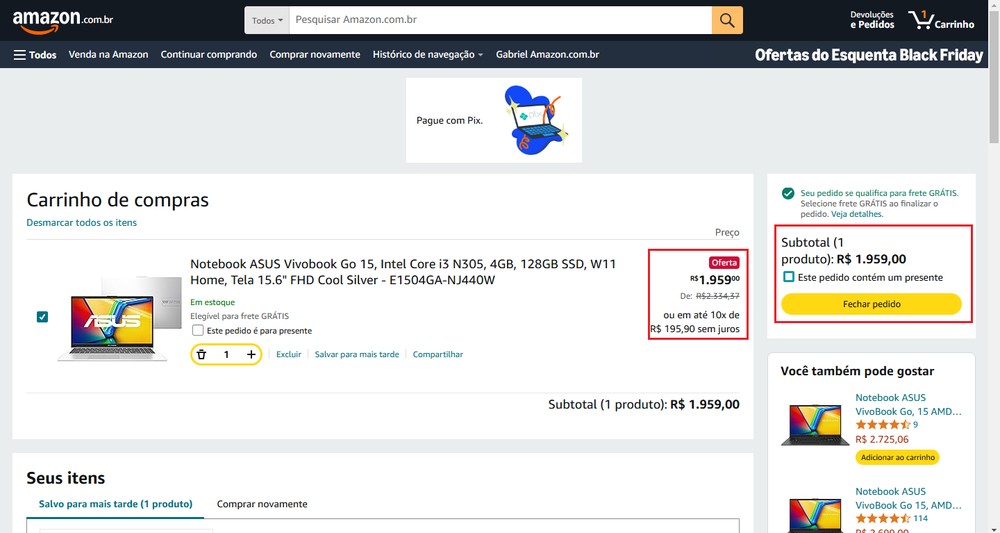Click Desmarcar todos os itens
The width and height of the screenshot is (1000, 533).
82,223
